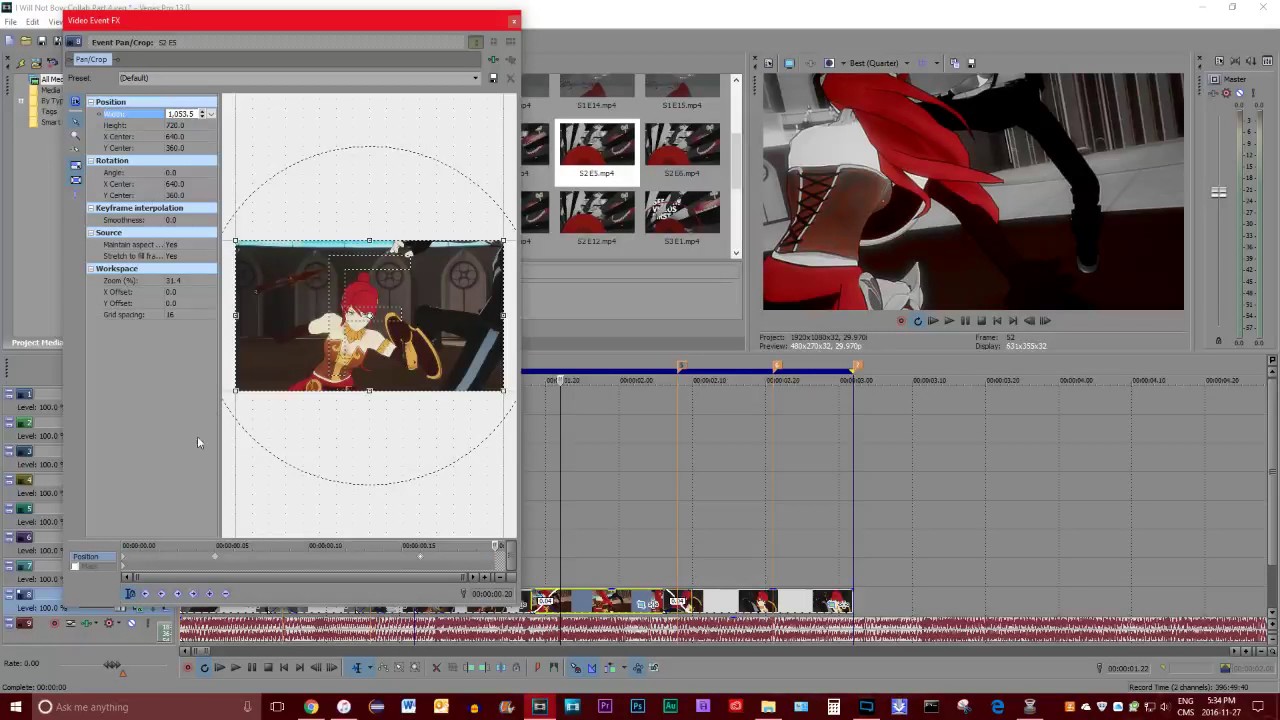Click the Cortana Ask me anything search box
Image resolution: width=1280 pixels, height=720 pixels.
click(x=146, y=707)
